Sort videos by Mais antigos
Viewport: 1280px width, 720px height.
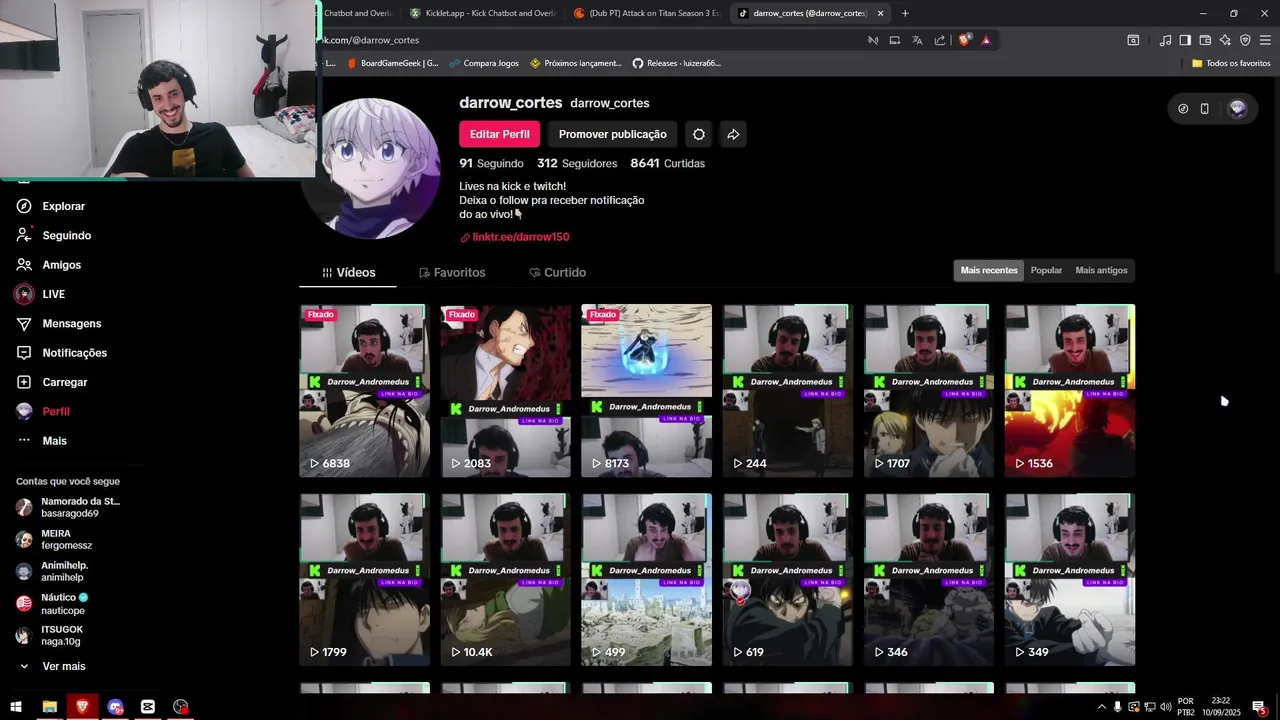[1101, 270]
